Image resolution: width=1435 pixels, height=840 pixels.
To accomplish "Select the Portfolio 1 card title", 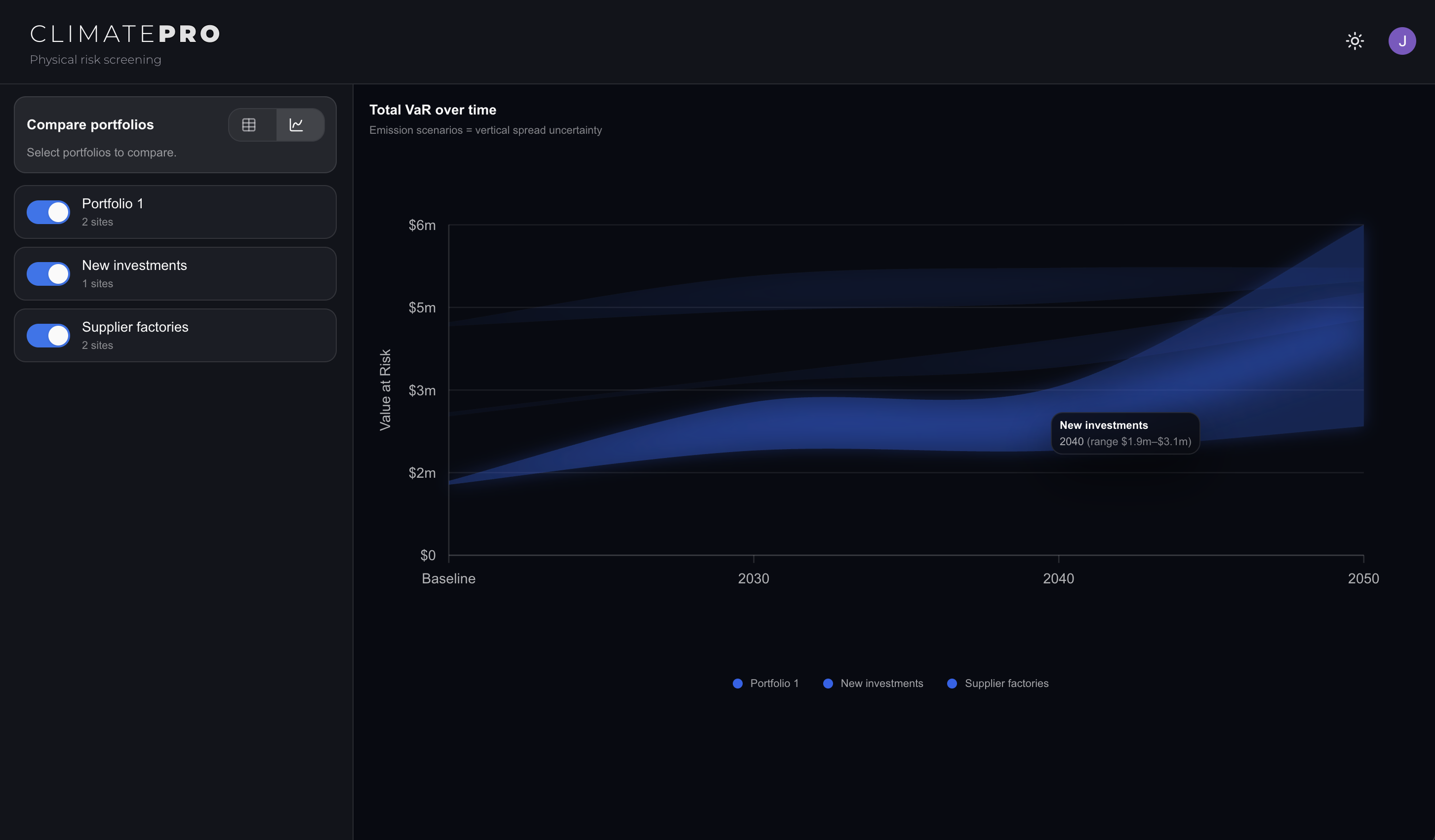I will point(113,204).
